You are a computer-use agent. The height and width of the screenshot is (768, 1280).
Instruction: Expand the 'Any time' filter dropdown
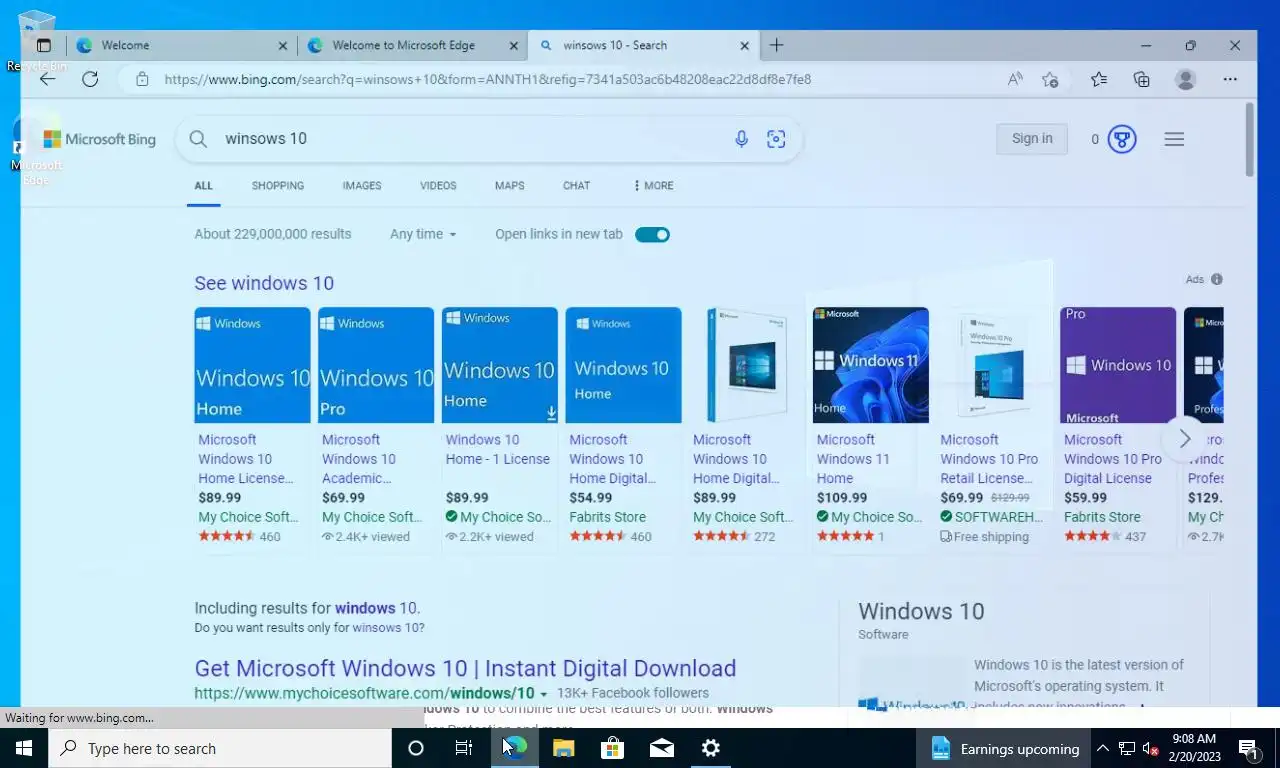coord(423,234)
